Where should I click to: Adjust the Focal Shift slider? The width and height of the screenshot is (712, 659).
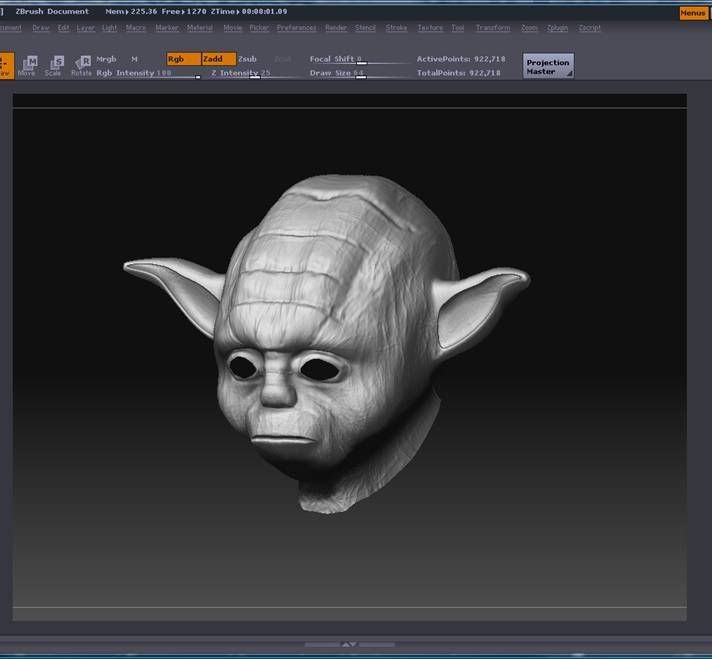pyautogui.click(x=359, y=59)
